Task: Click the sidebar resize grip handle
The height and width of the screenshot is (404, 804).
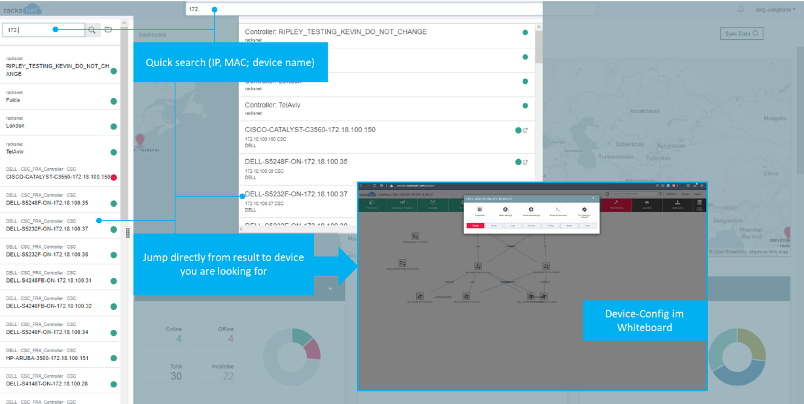Action: click(x=128, y=233)
